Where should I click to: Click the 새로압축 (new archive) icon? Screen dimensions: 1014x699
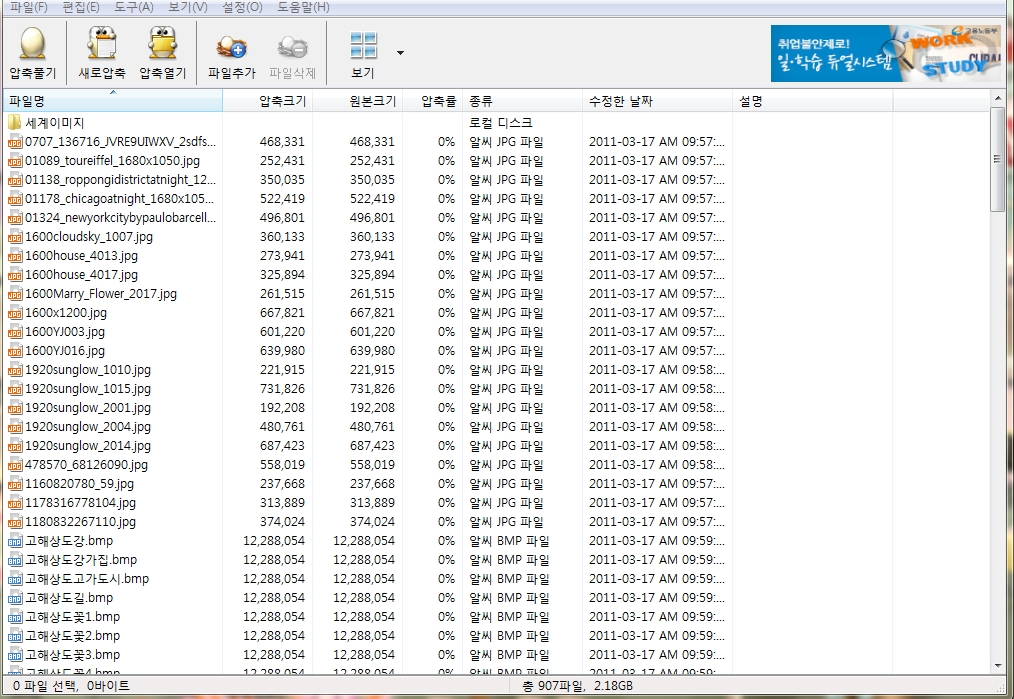point(102,45)
